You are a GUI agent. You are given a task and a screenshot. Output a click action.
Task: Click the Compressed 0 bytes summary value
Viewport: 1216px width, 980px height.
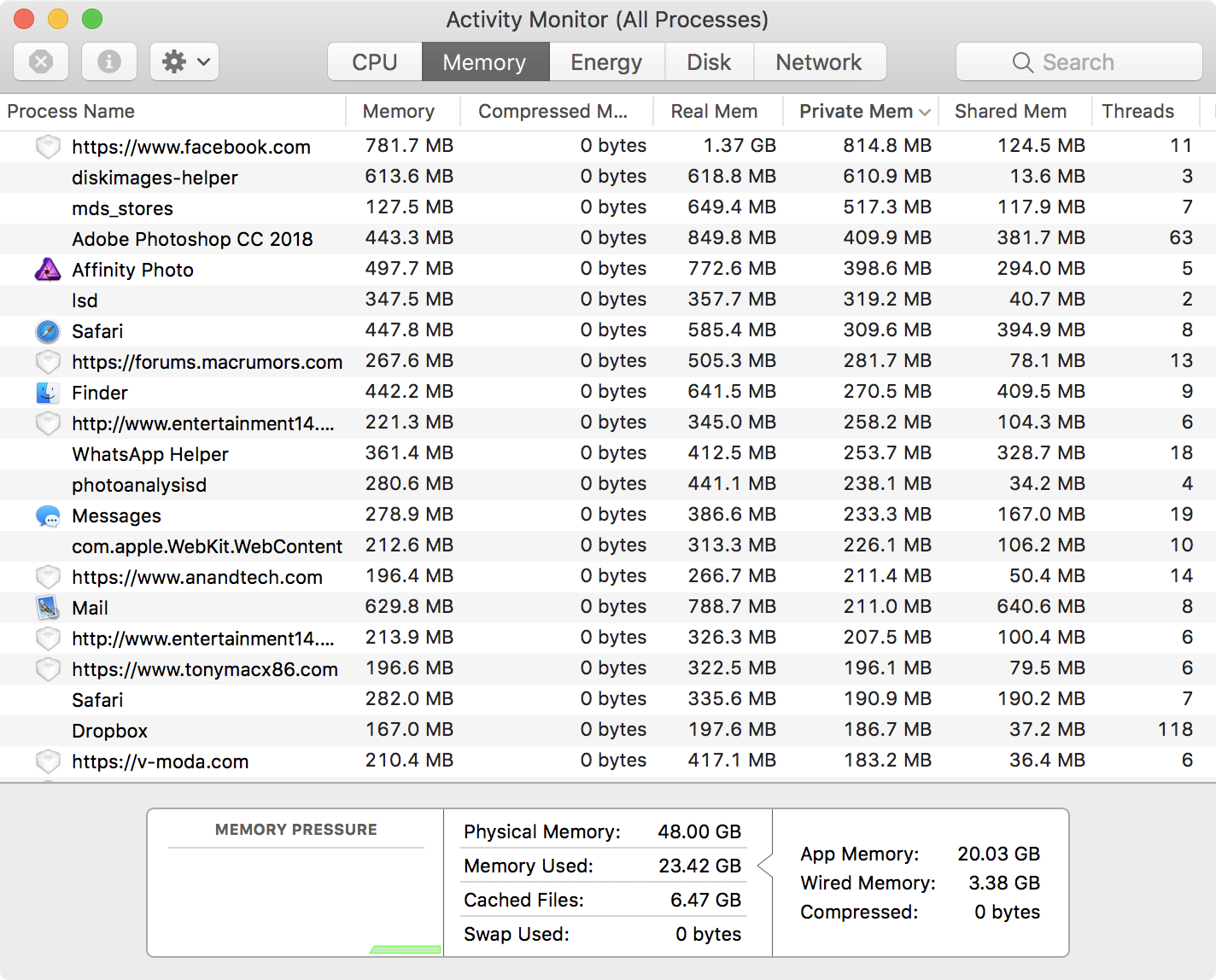click(1007, 912)
